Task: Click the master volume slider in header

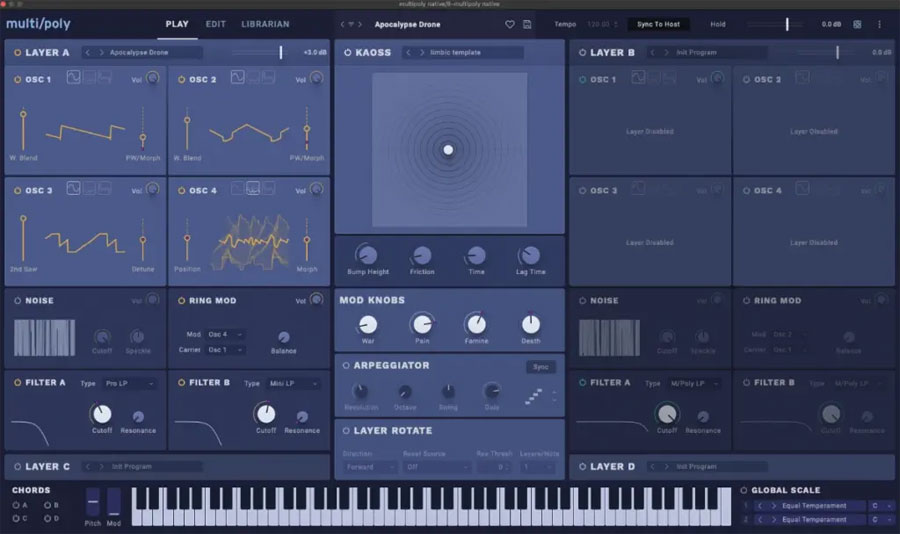Action: click(787, 24)
